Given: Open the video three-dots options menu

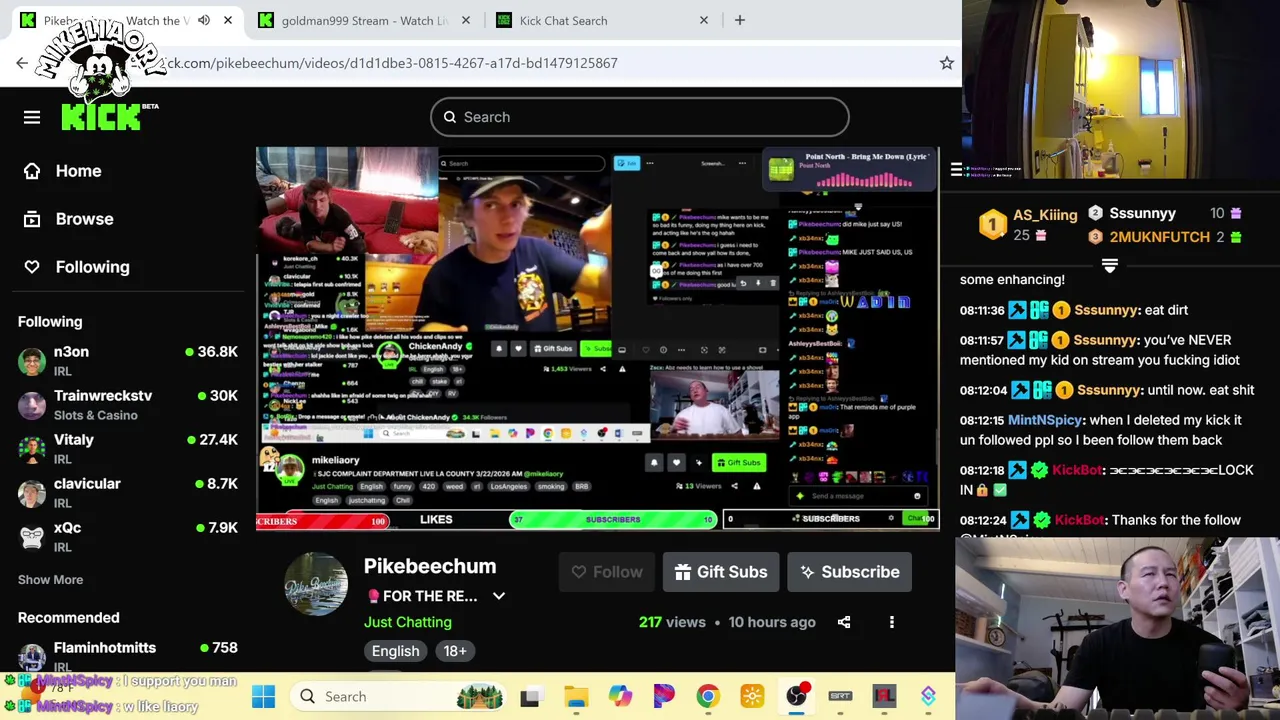Looking at the screenshot, I should pos(892,622).
